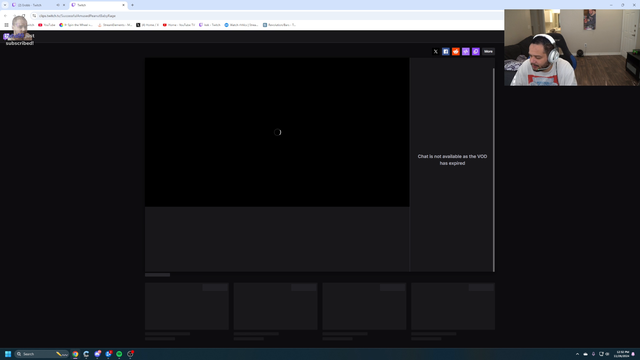Image resolution: width=640 pixels, height=360 pixels.
Task: Close the active Twitch clip tab
Action: 123,5
